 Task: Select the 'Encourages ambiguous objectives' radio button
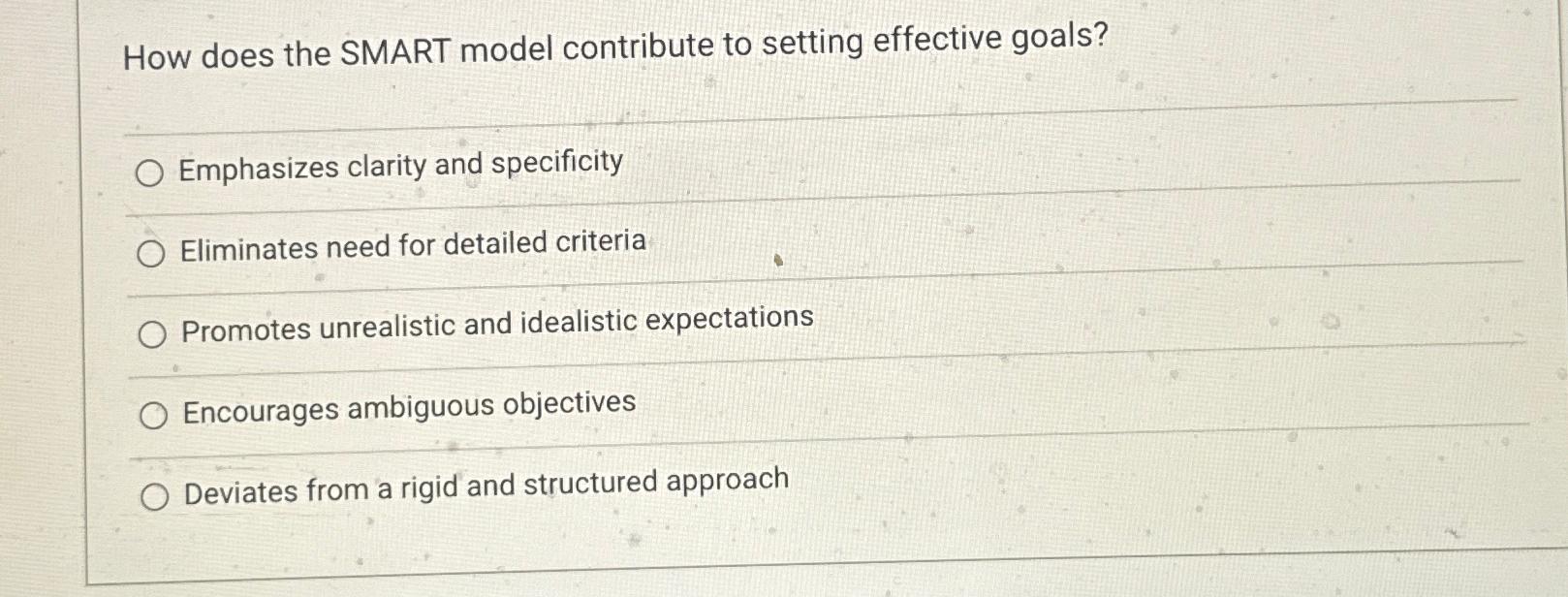click(152, 414)
